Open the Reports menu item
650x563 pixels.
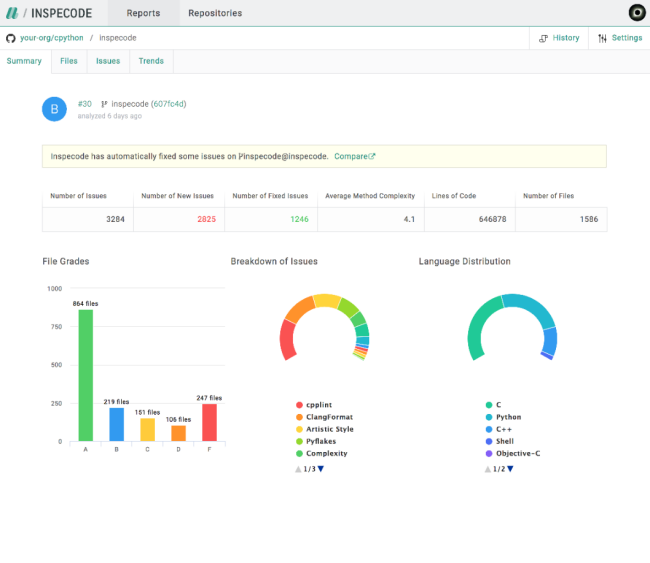(143, 13)
